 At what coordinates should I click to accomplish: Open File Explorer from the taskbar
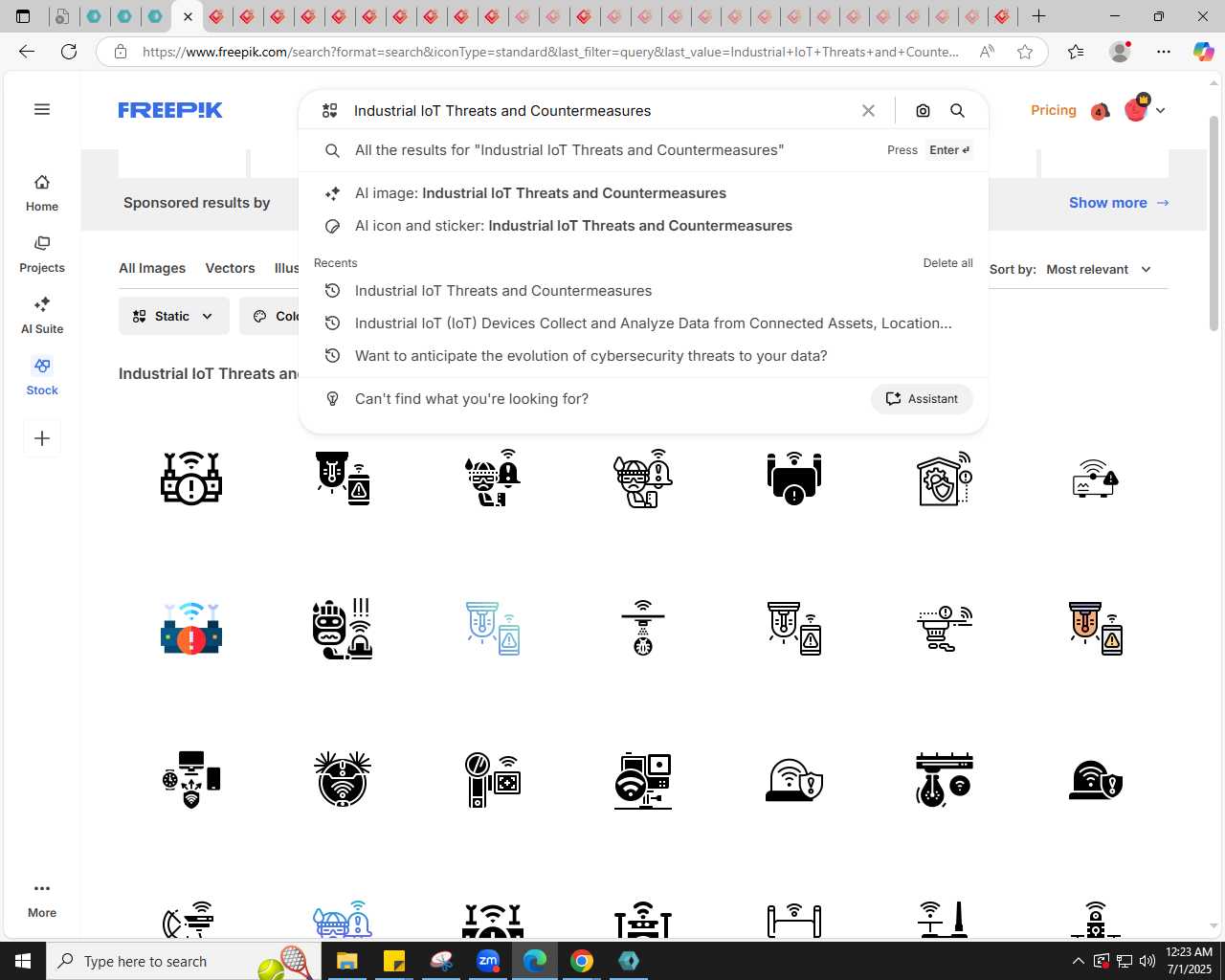click(x=346, y=961)
